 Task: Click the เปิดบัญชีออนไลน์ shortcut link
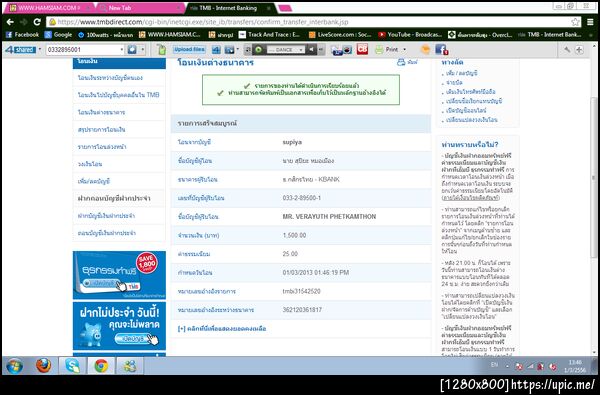pyautogui.click(x=466, y=110)
